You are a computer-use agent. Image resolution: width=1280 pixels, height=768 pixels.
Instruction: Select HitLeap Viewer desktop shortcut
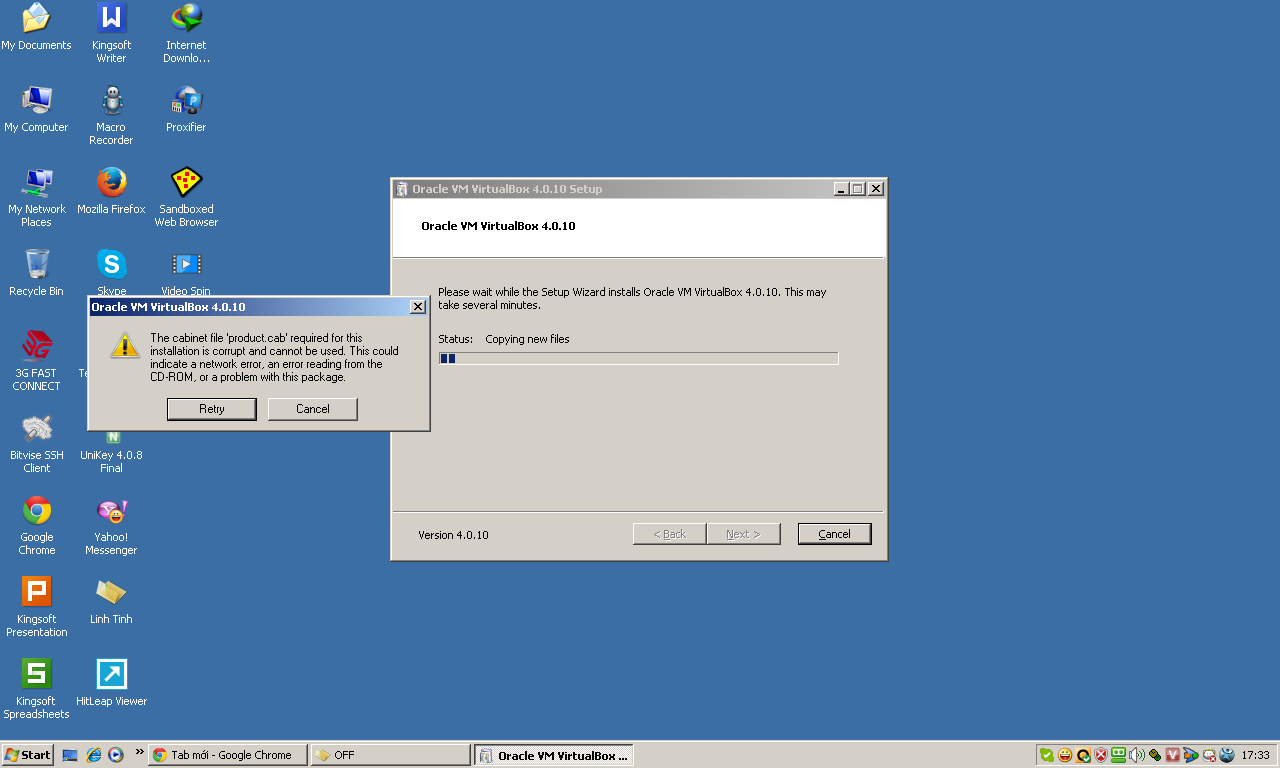[111, 683]
